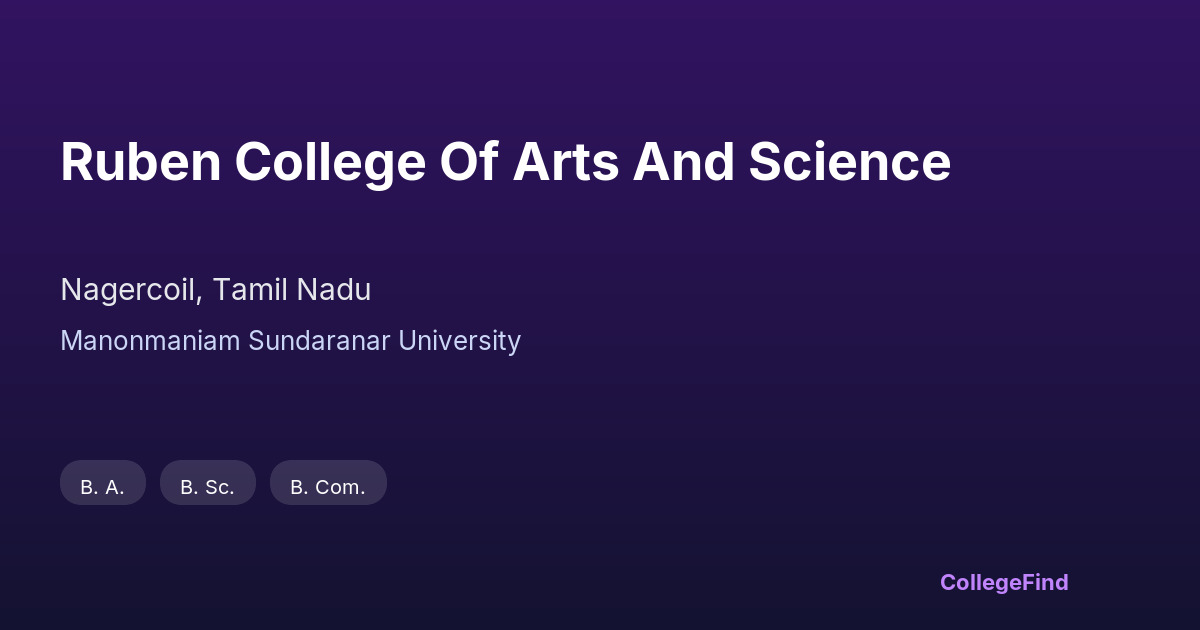Select the word "Manonmaniam"
This screenshot has width=1200, height=630.
(150, 341)
